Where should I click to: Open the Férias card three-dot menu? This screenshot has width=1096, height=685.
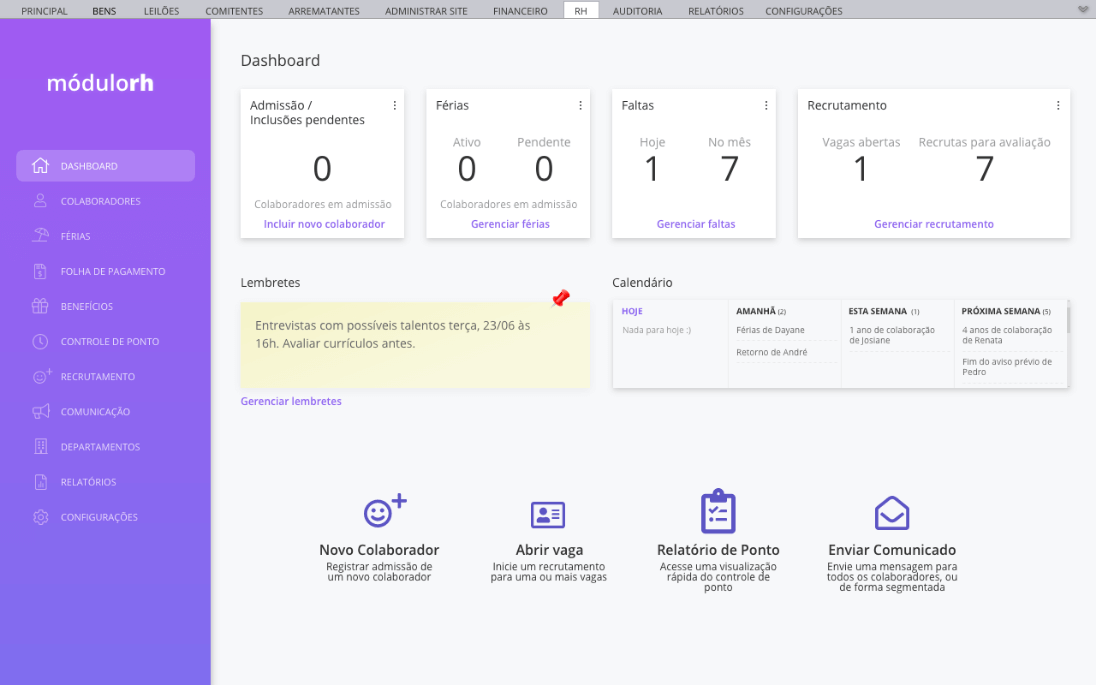(x=580, y=106)
